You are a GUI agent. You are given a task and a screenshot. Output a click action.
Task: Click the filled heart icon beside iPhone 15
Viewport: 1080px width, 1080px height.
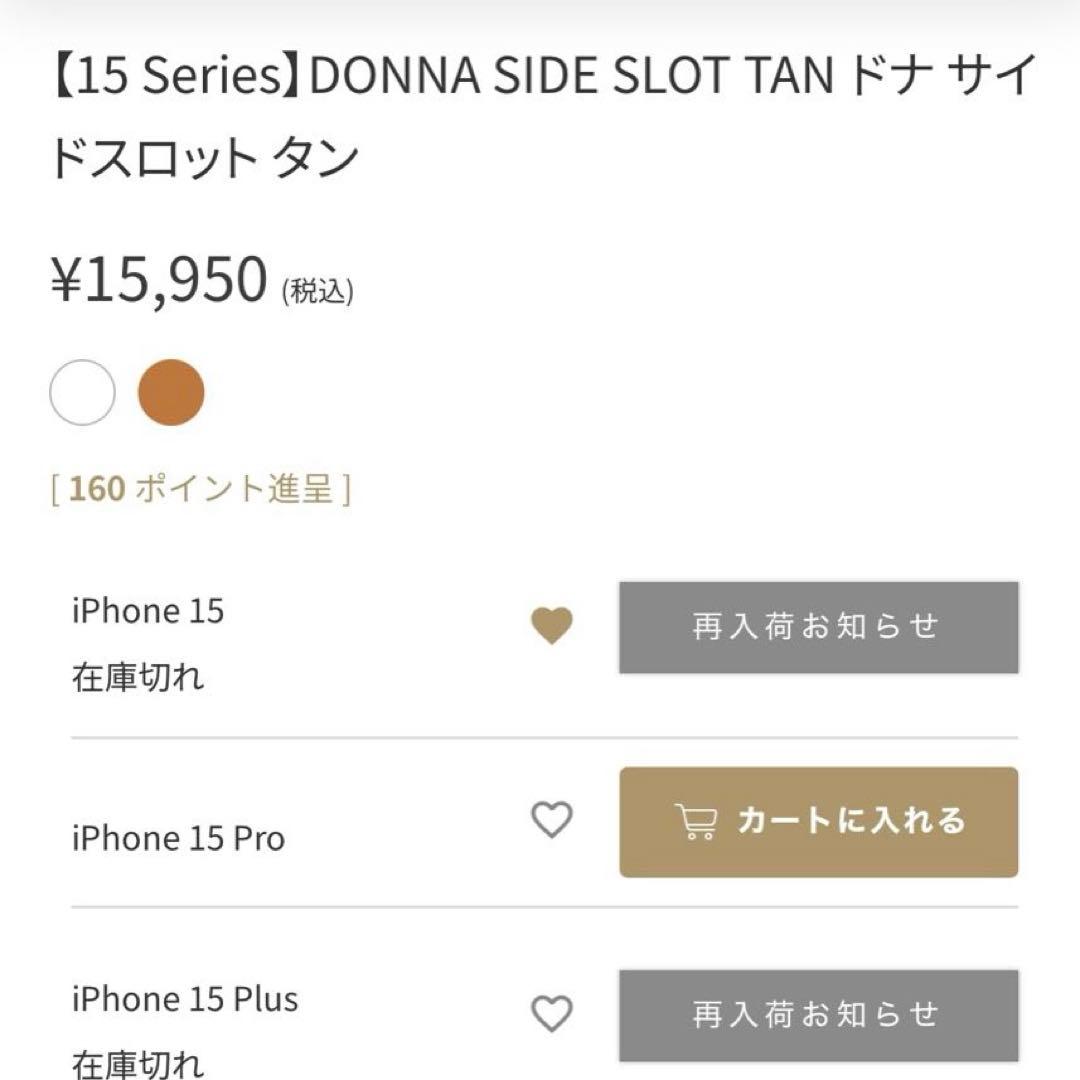551,626
